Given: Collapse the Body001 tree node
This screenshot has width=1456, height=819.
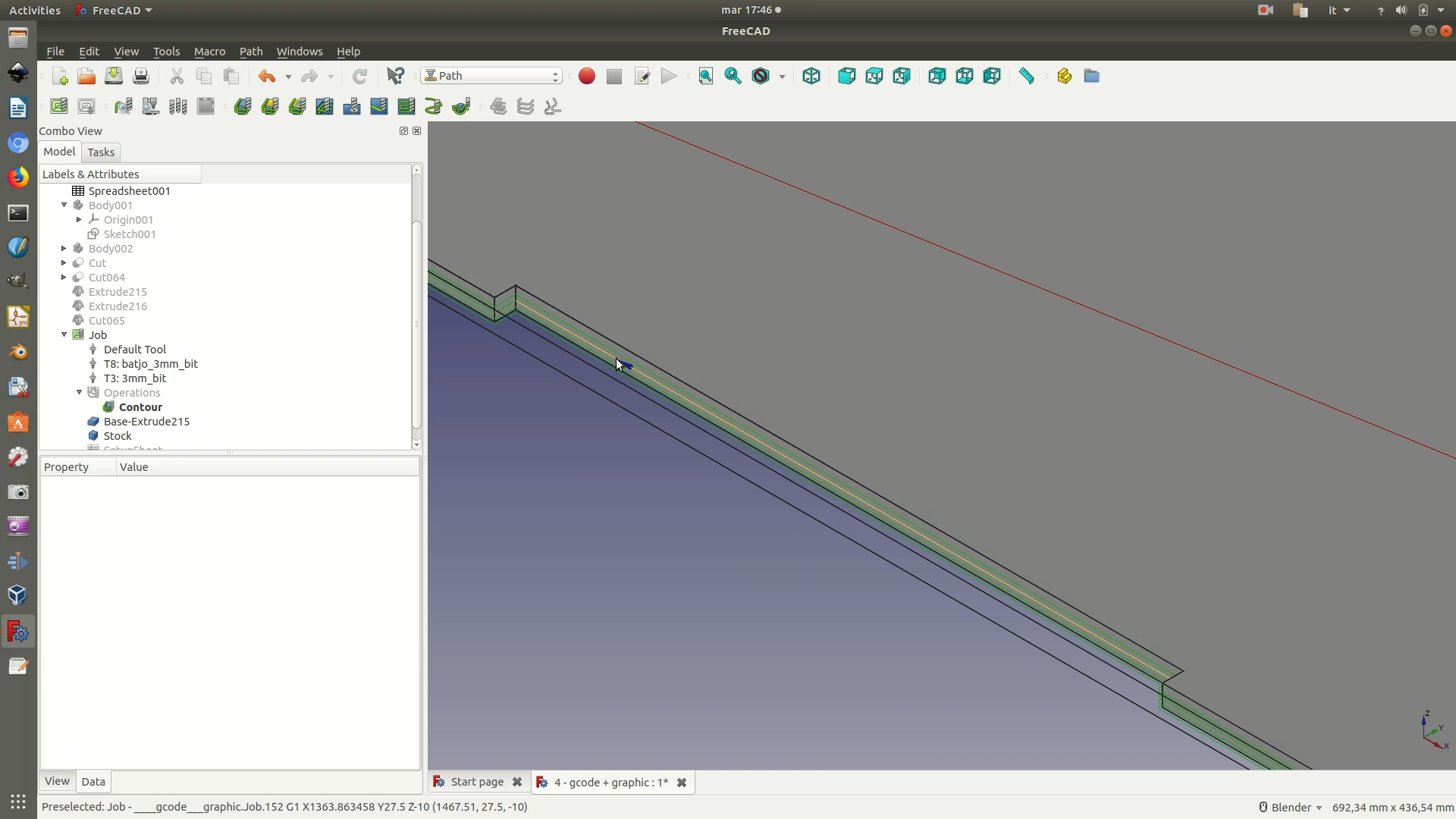Looking at the screenshot, I should pyautogui.click(x=64, y=205).
